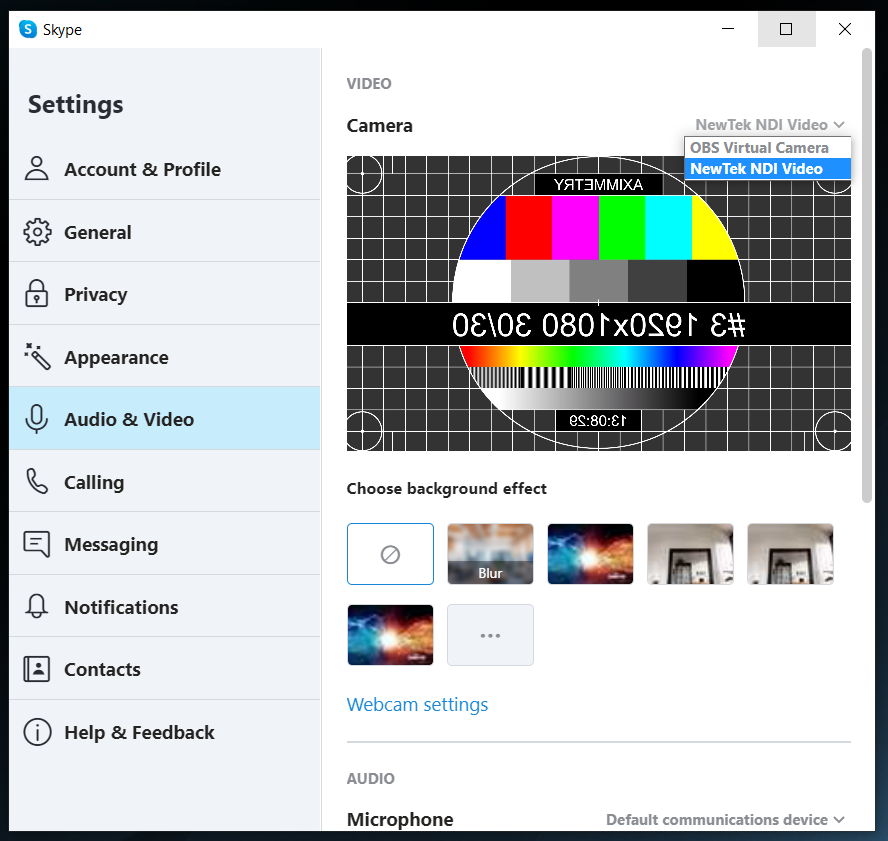Click the Contacts address book icon
This screenshot has height=841, width=888.
[37, 669]
